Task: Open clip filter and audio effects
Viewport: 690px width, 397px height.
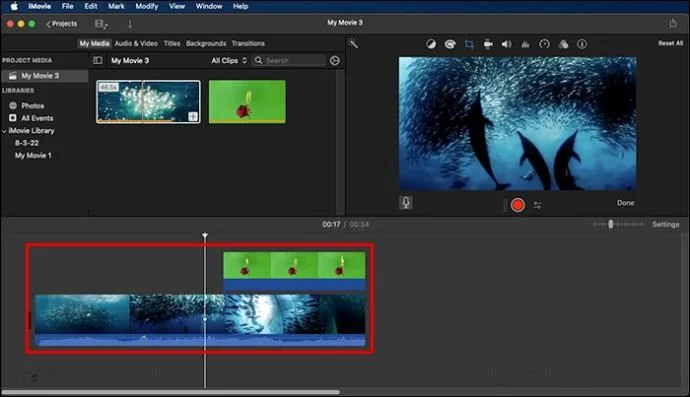Action: click(x=563, y=44)
